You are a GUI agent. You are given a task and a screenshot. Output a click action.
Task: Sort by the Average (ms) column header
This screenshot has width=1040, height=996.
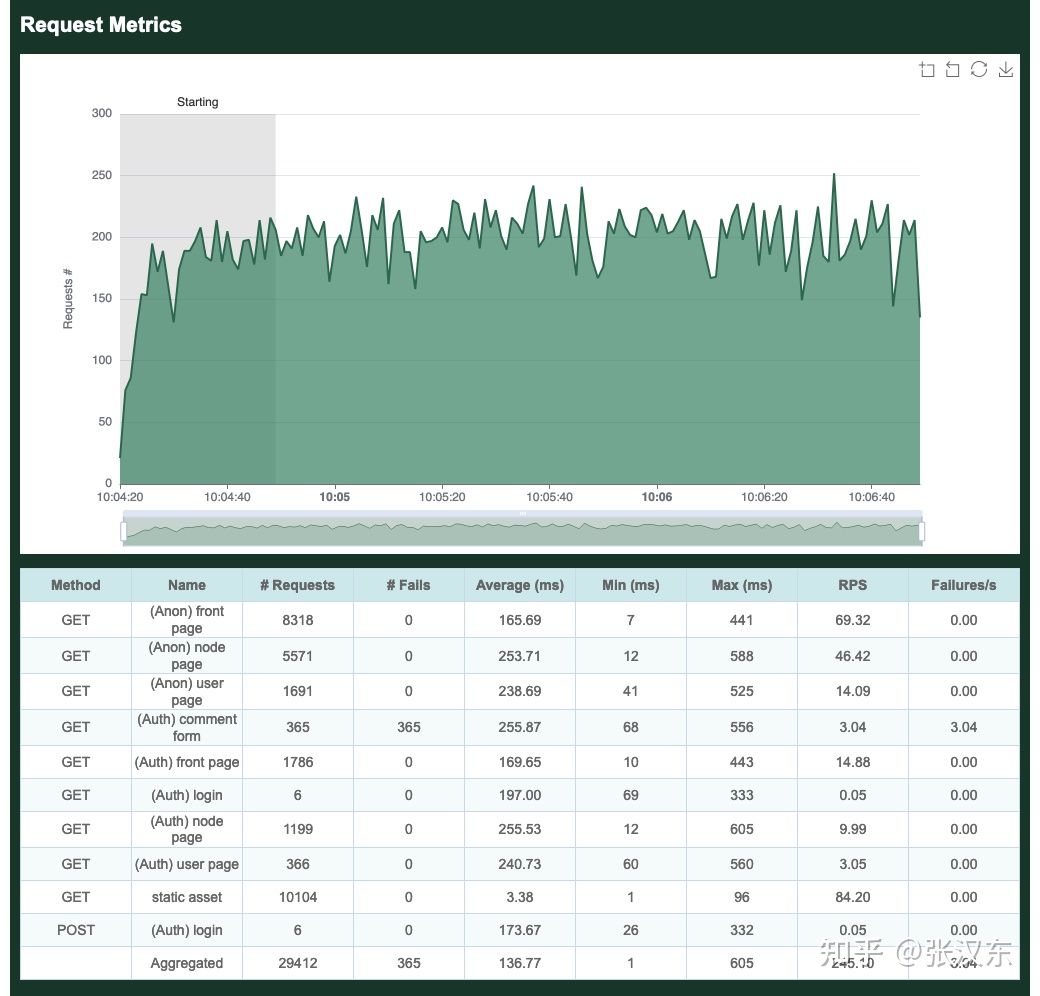pyautogui.click(x=519, y=585)
